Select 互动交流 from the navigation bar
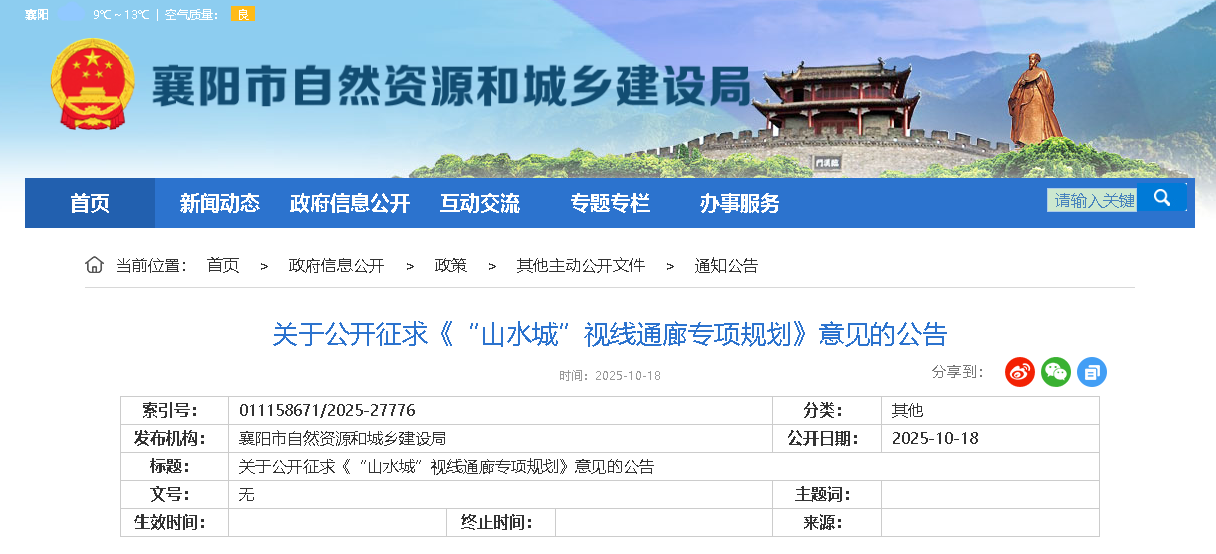Screen dimensions: 1216x554 [x=480, y=203]
